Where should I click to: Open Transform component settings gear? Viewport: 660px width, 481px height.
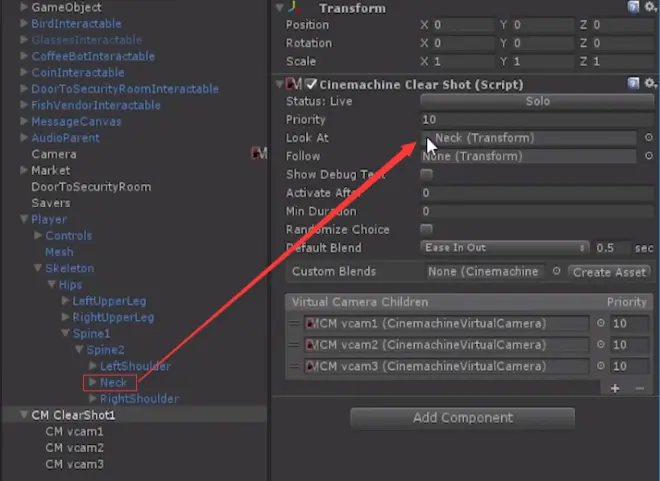(x=650, y=7)
